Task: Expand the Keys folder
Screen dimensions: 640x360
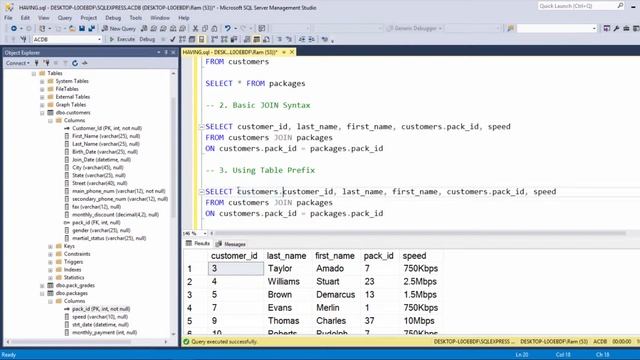Action: [50, 246]
